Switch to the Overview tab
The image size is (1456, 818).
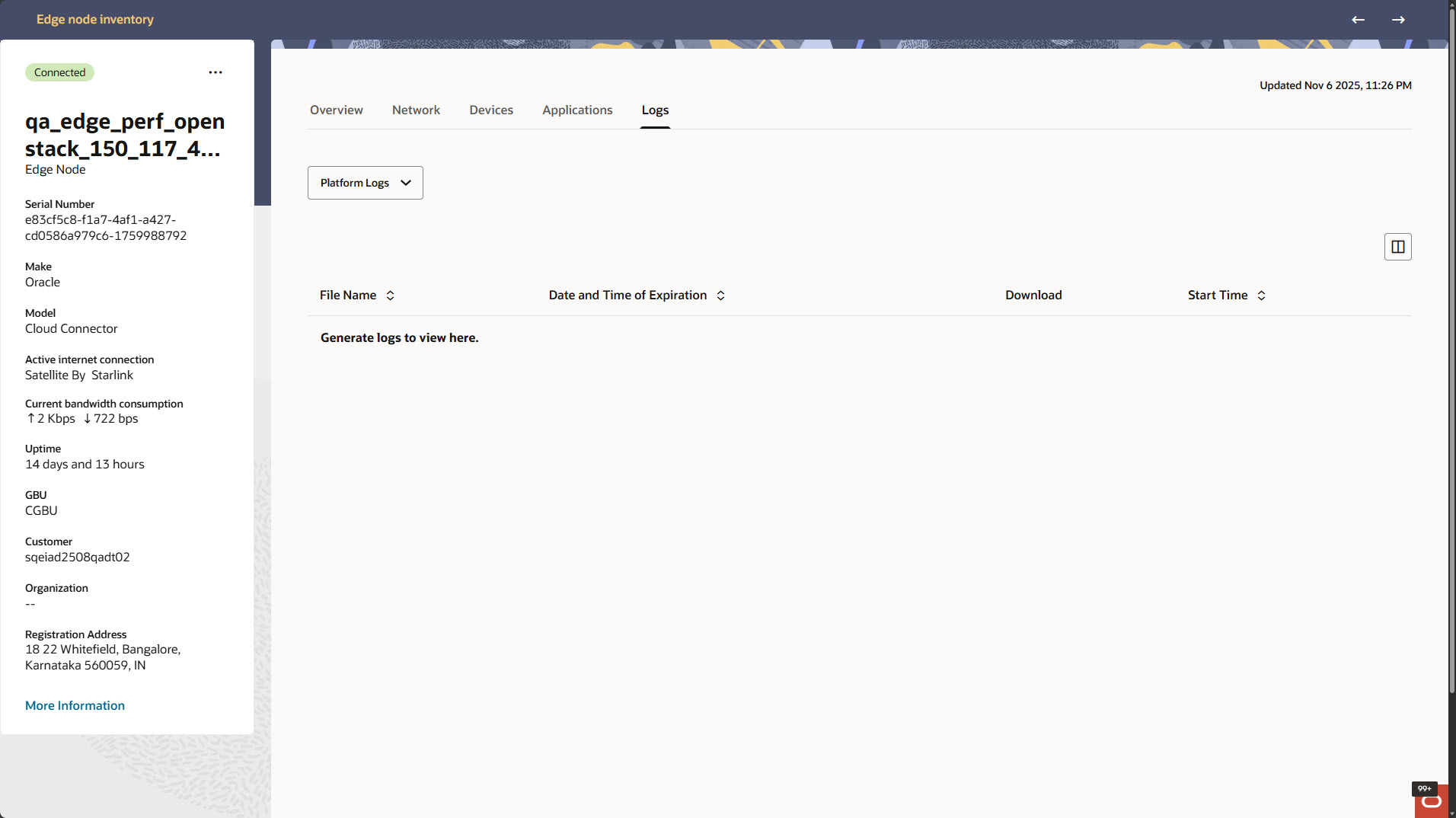click(x=336, y=110)
